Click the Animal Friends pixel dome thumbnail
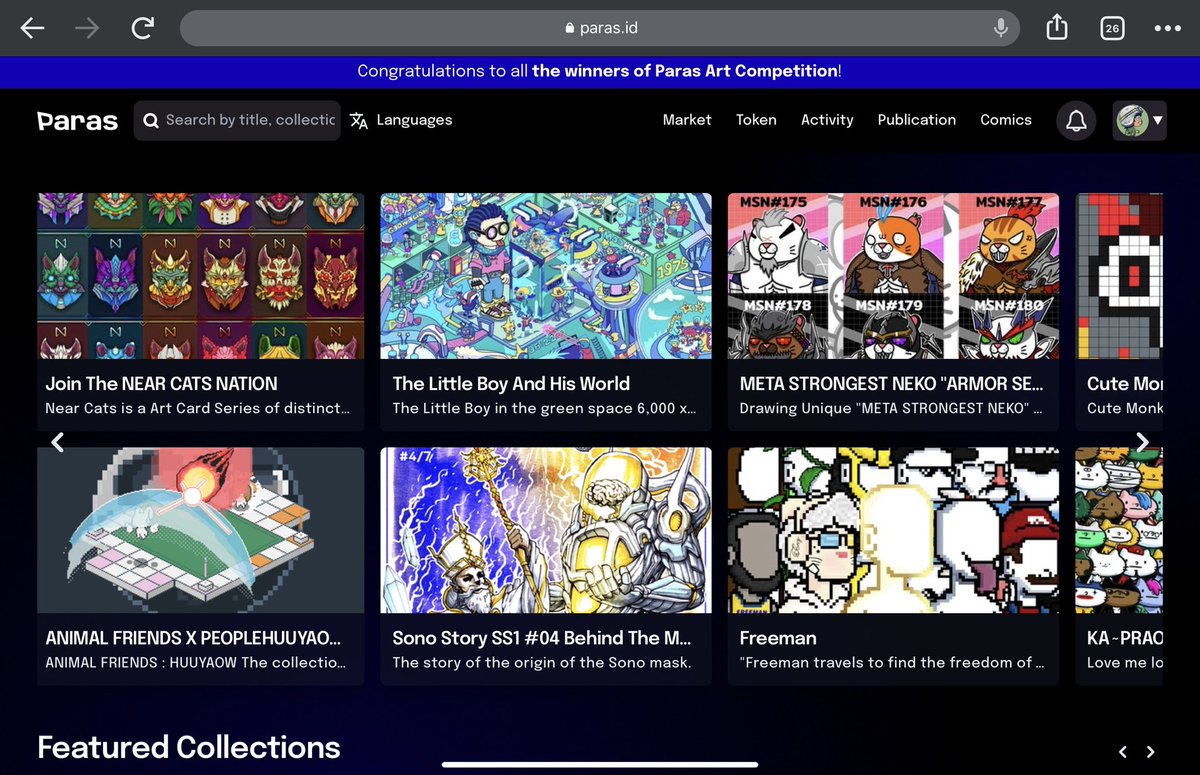This screenshot has width=1200, height=775. (201, 530)
